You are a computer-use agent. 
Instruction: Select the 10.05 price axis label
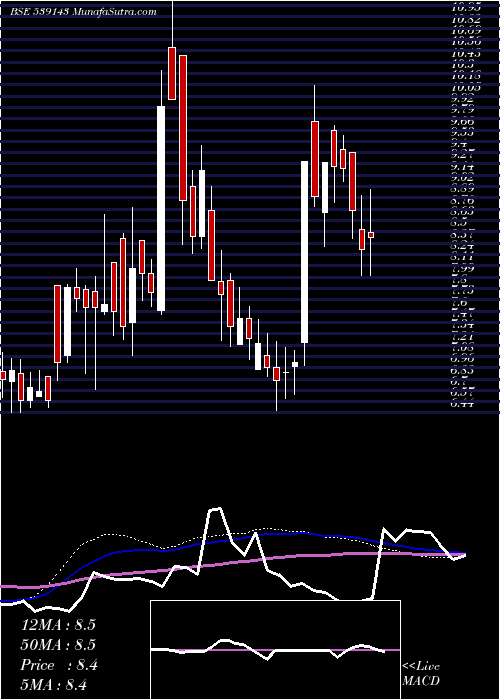(466, 88)
